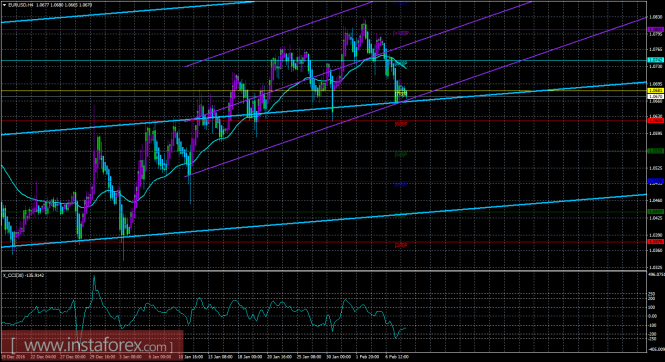Select the yellow 1.0681 price tag

click(x=656, y=91)
